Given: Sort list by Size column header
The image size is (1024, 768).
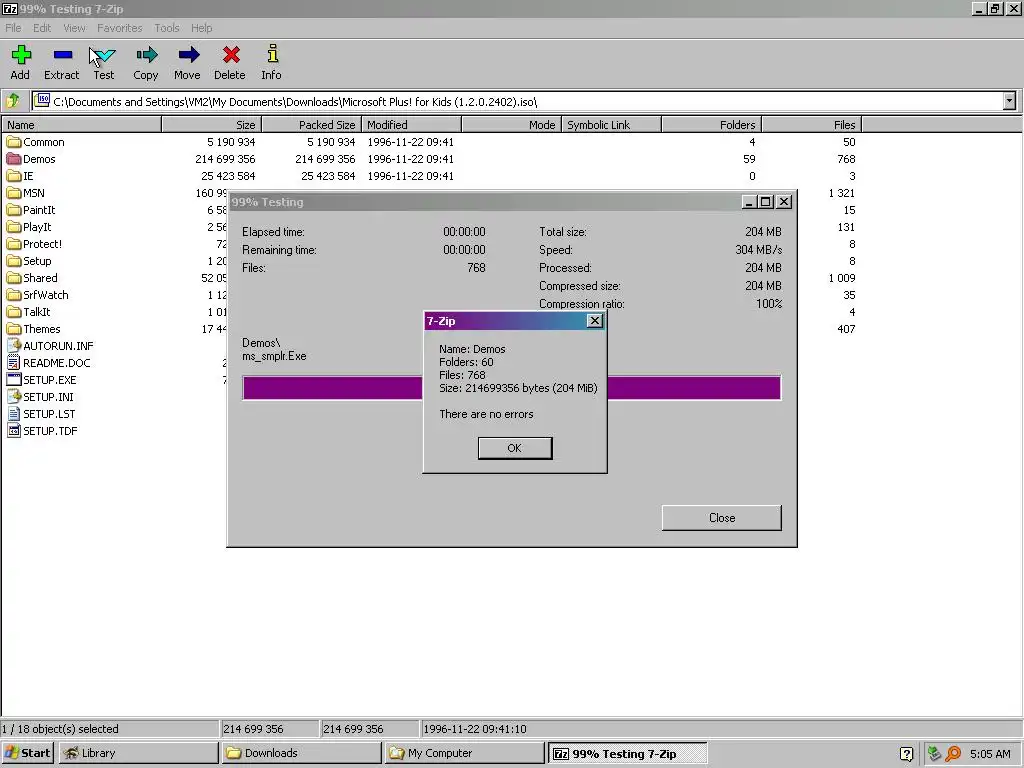Looking at the screenshot, I should coord(212,125).
